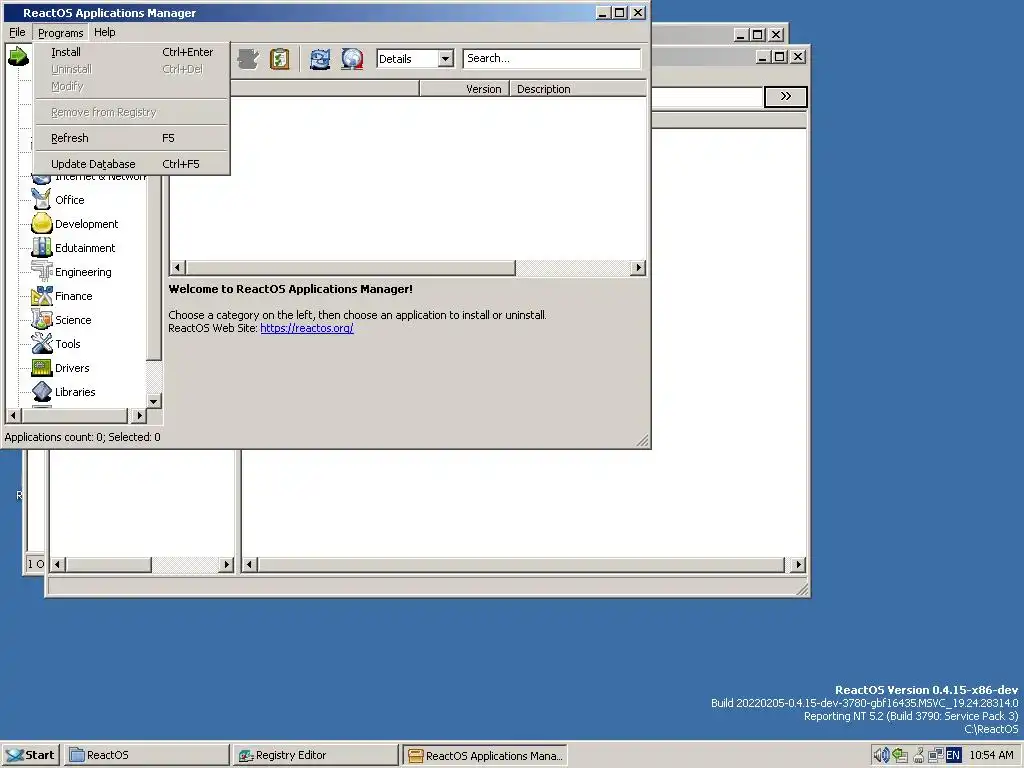Select the Finance category icon

(41, 296)
